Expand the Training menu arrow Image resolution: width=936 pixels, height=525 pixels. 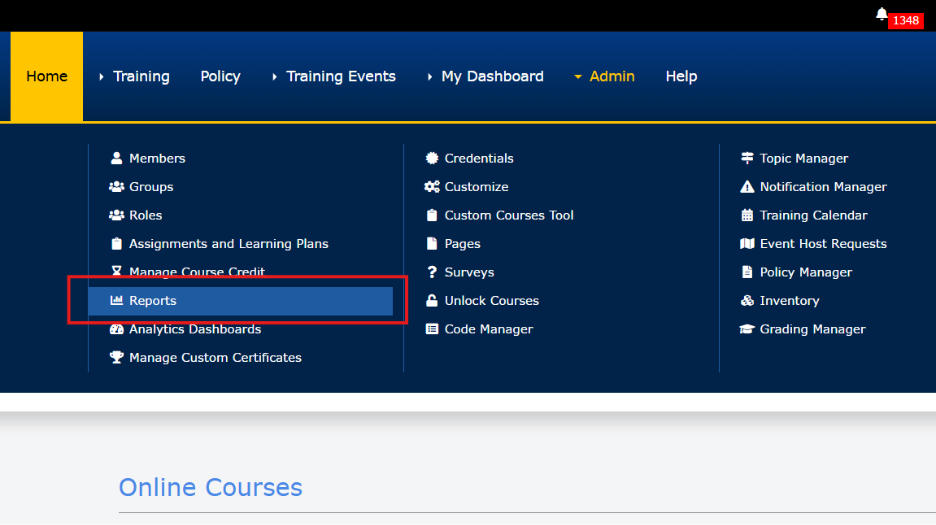[x=101, y=76]
